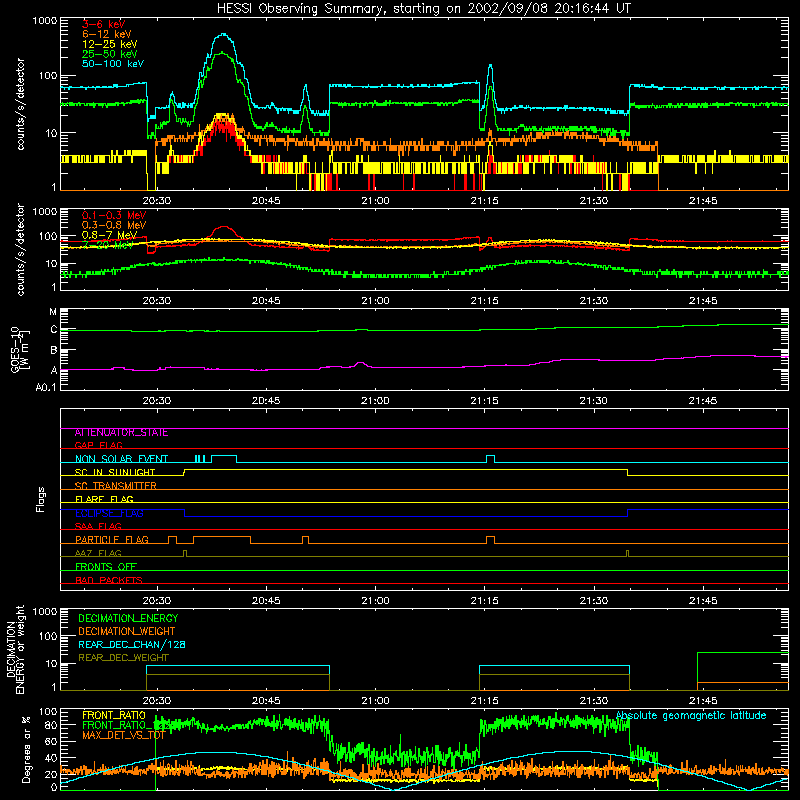Click the Degrees or % axis title

pos(26,749)
